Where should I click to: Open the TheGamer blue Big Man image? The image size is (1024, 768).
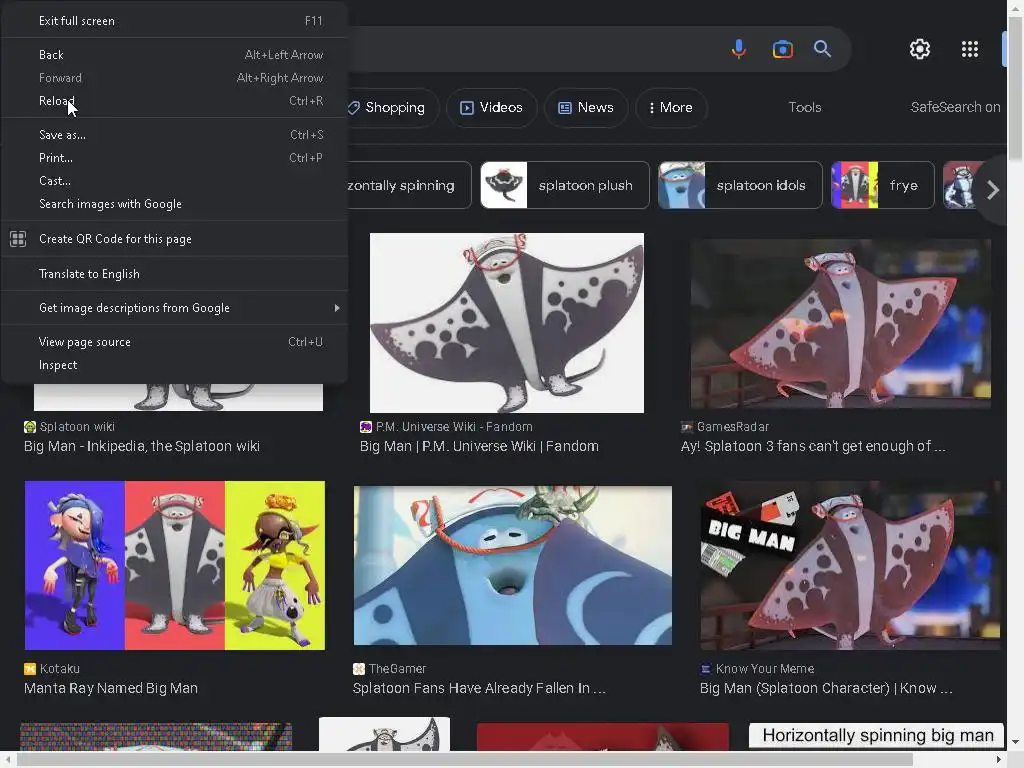click(x=513, y=566)
